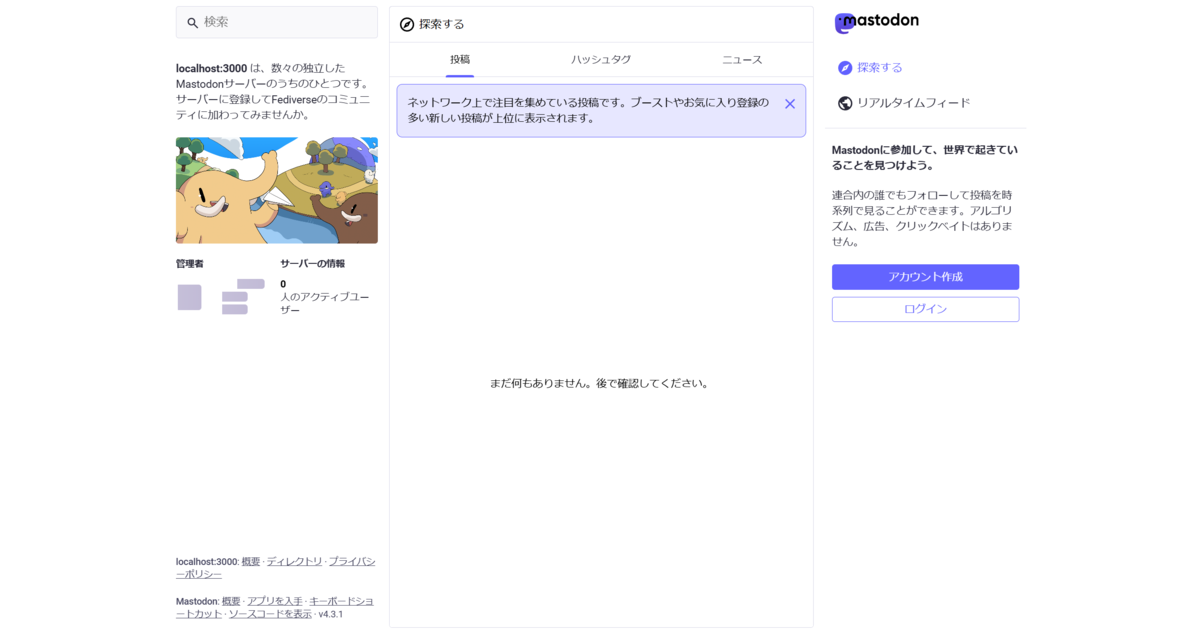This screenshot has height=632, width=1200.
Task: Click the 人のアクティブユーザー count text
Action: (x=325, y=304)
